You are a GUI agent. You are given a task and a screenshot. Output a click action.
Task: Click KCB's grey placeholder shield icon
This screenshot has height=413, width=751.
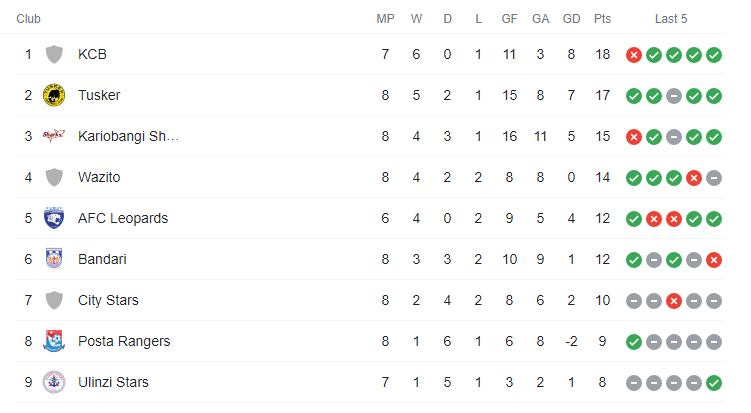click(x=54, y=54)
